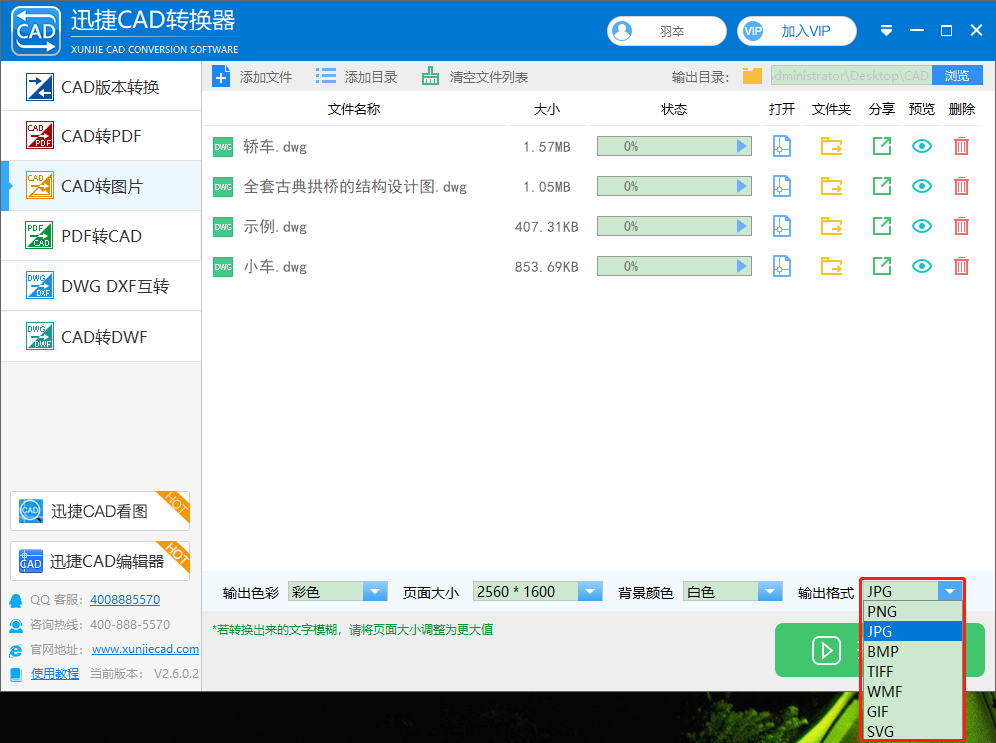Preview 全套古典拱桥的结构设计图.dwg with eye icon
The width and height of the screenshot is (996, 743).
[922, 187]
